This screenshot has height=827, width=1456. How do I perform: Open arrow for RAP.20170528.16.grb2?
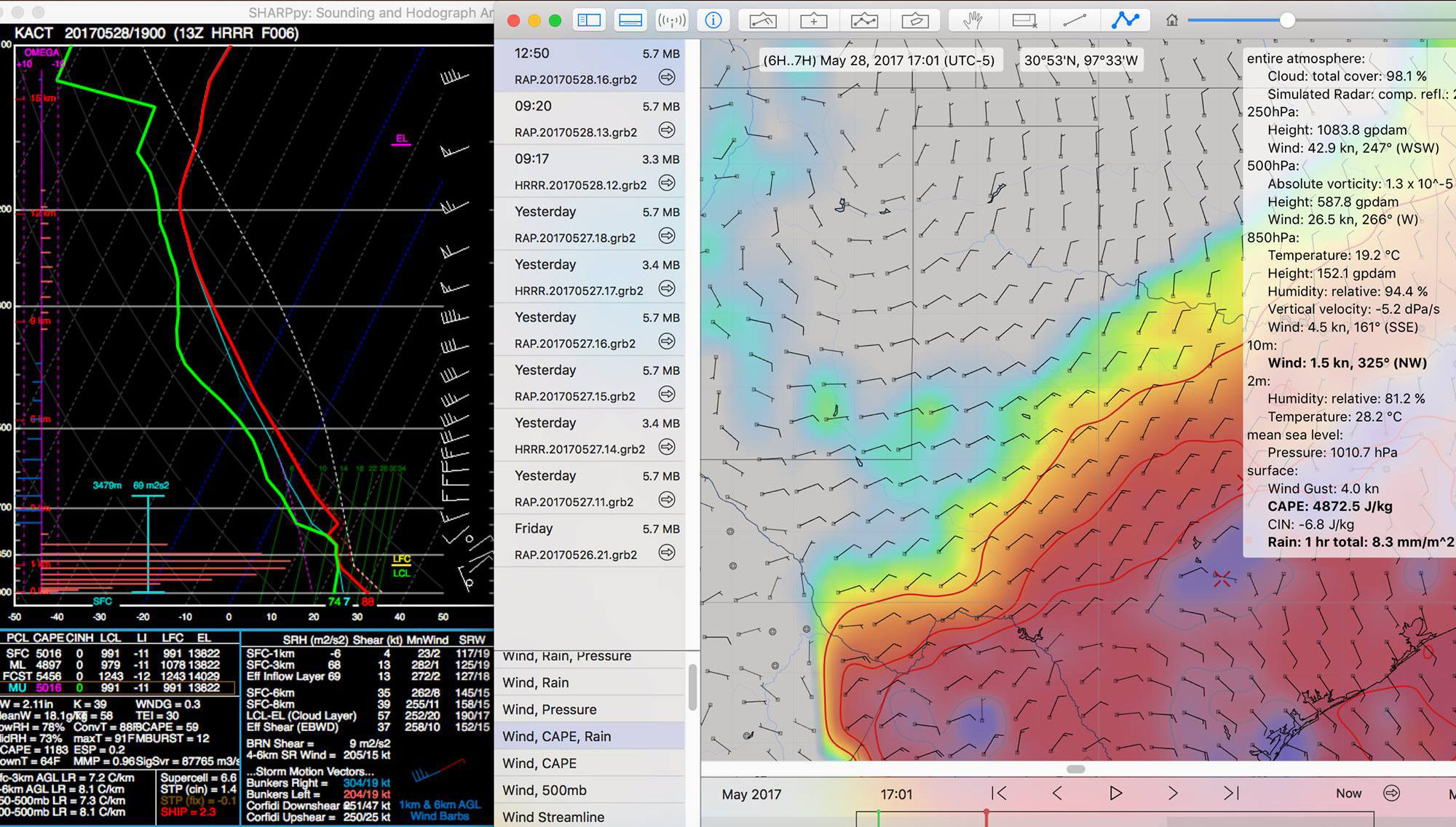667,77
